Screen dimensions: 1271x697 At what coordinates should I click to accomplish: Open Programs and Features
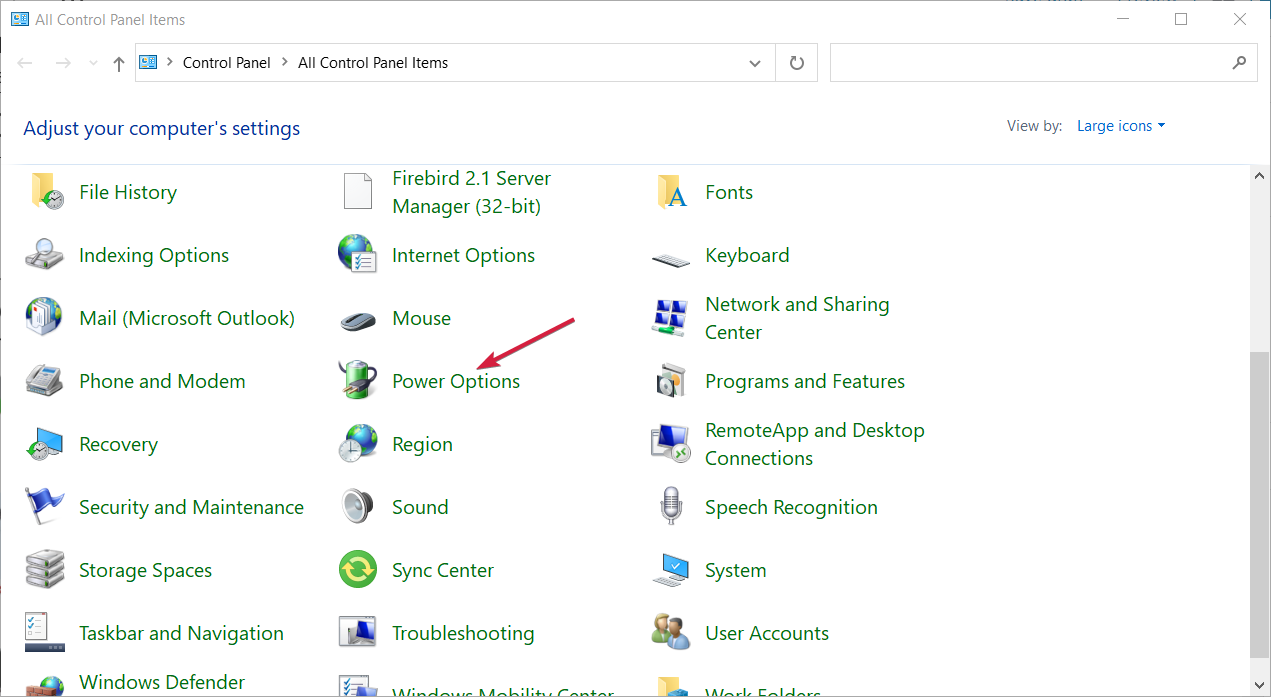805,381
